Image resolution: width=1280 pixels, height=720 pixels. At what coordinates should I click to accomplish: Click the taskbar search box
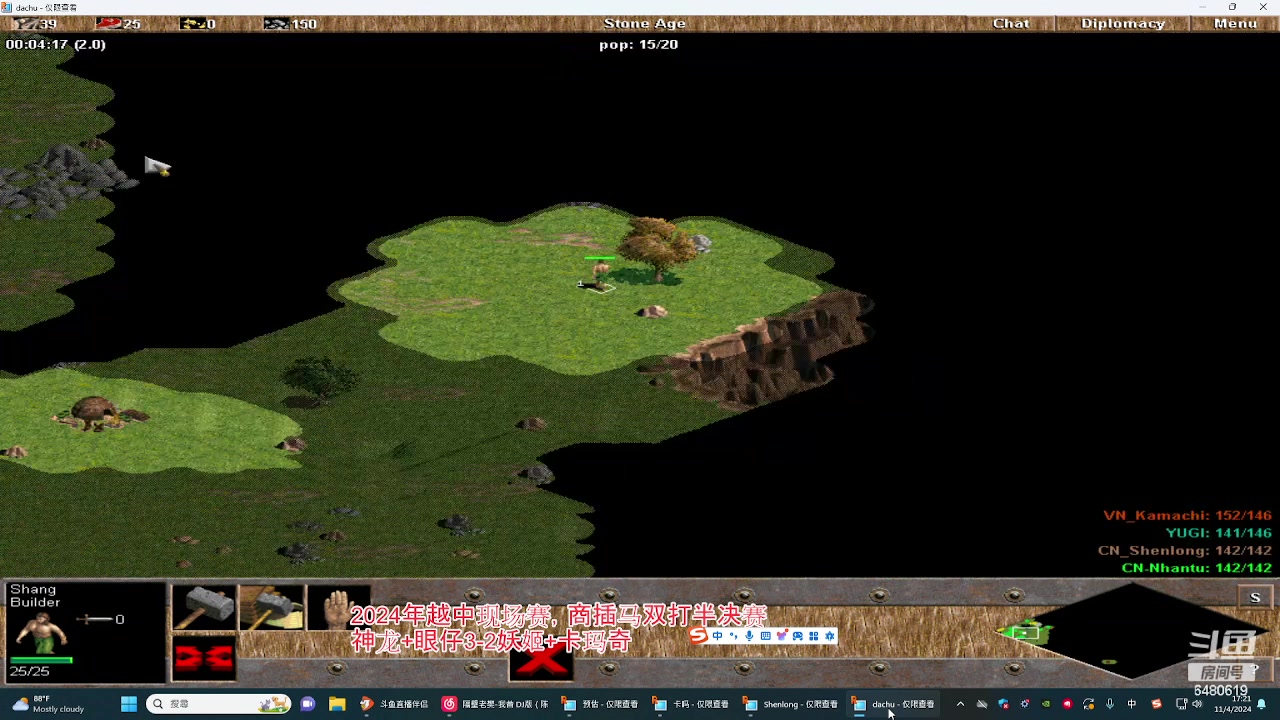pyautogui.click(x=218, y=704)
